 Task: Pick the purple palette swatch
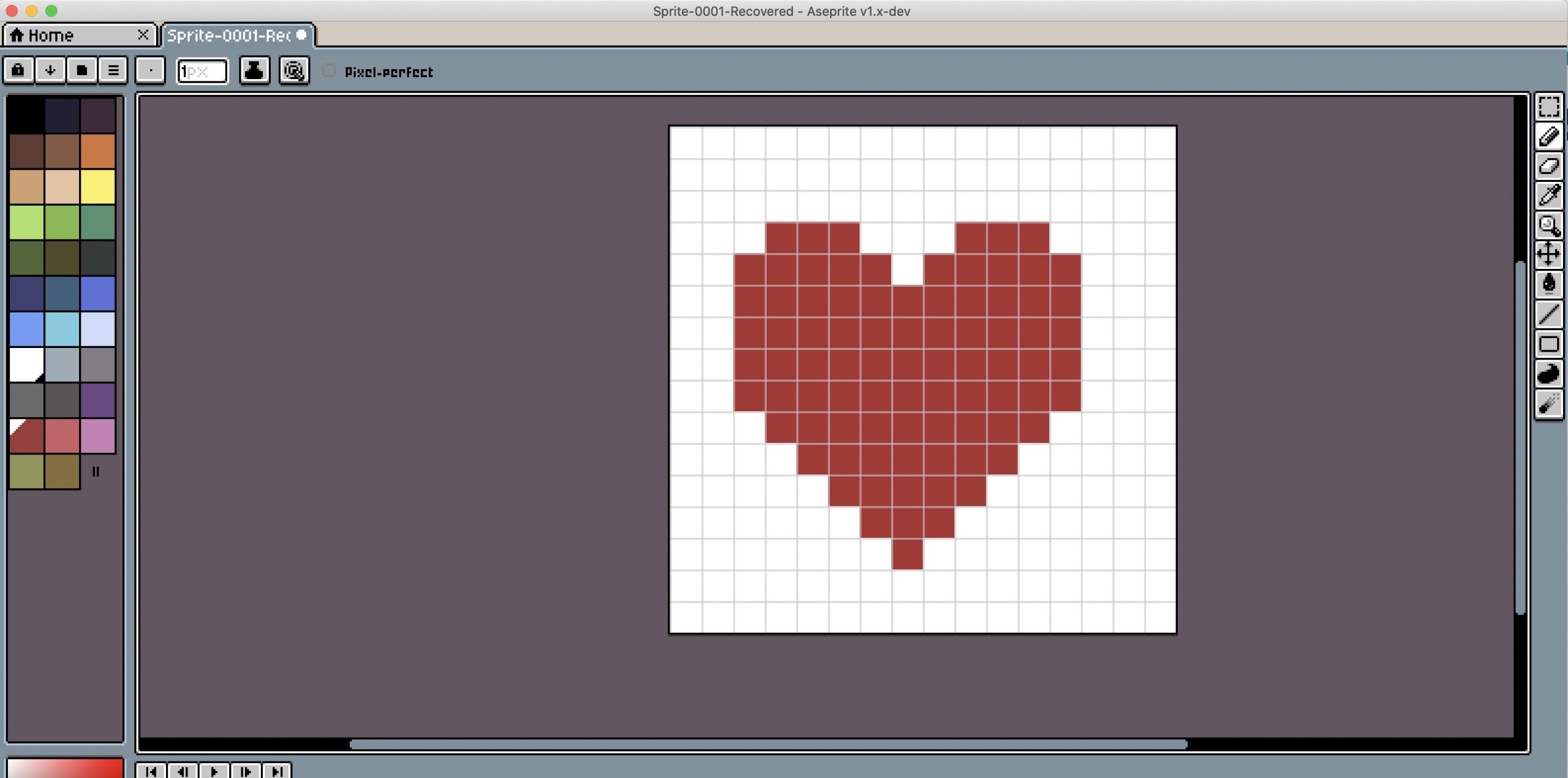pos(97,400)
